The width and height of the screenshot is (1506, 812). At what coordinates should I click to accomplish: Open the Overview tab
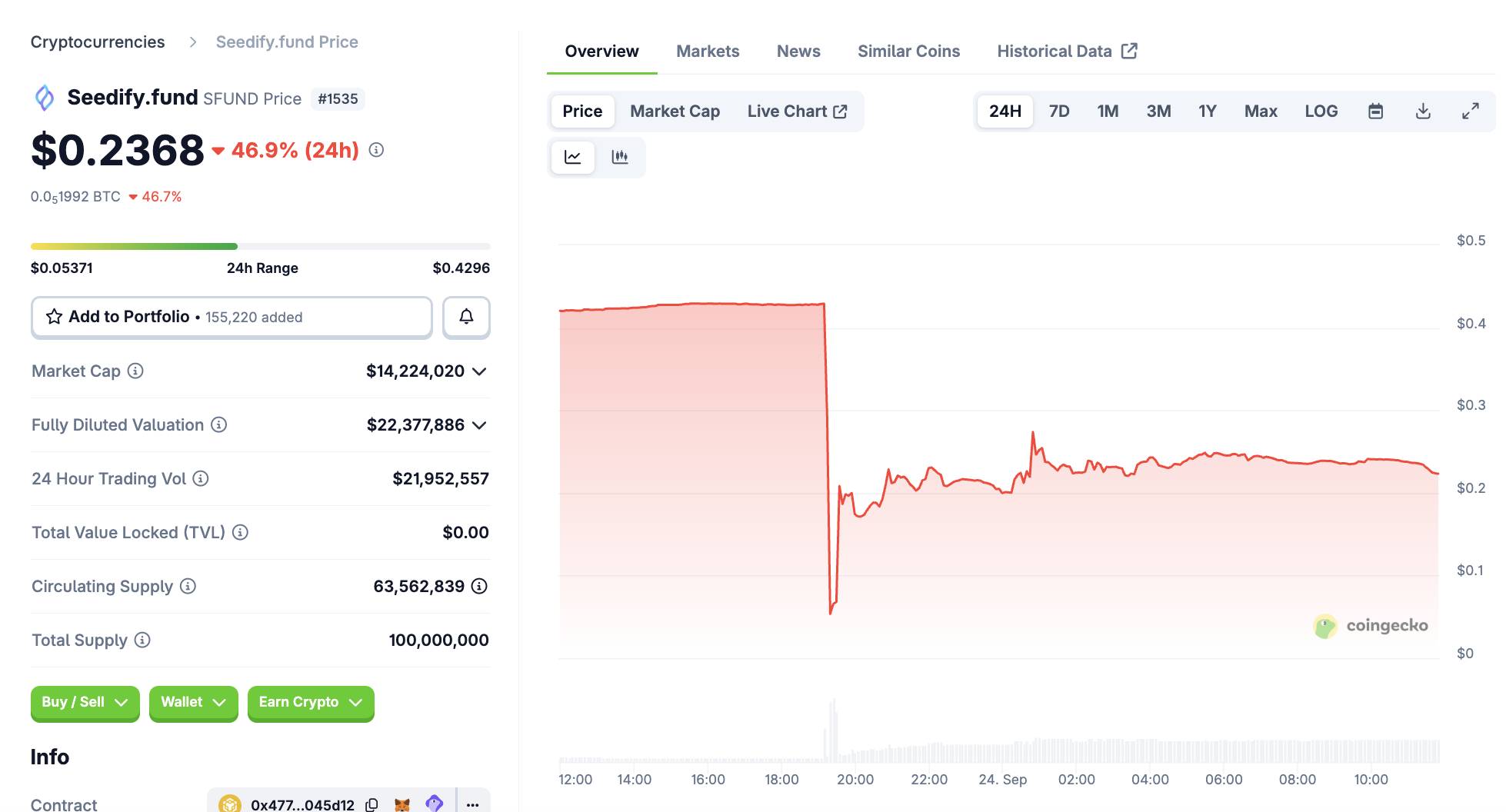pyautogui.click(x=601, y=52)
